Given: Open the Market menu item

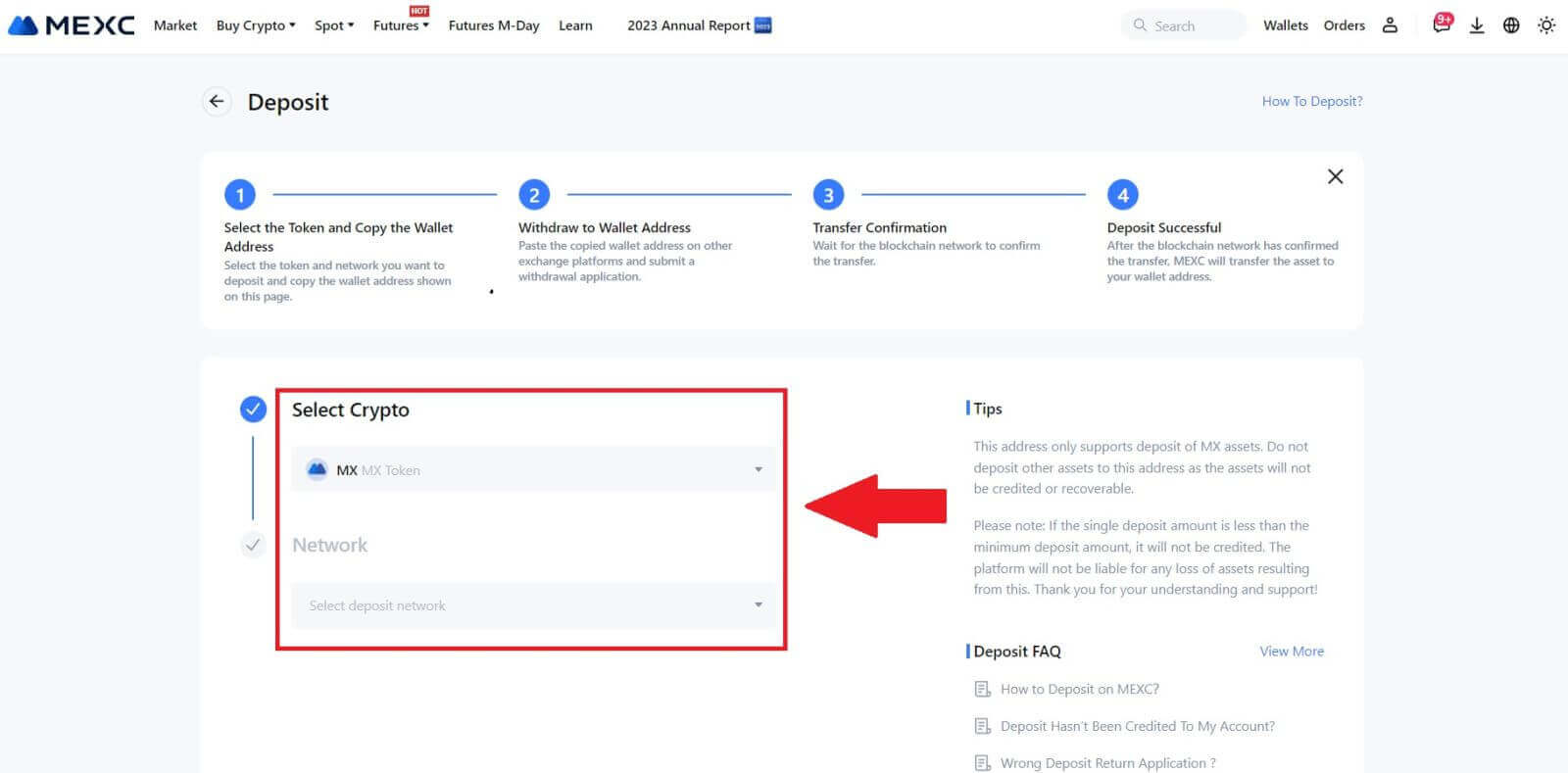Looking at the screenshot, I should click(175, 25).
